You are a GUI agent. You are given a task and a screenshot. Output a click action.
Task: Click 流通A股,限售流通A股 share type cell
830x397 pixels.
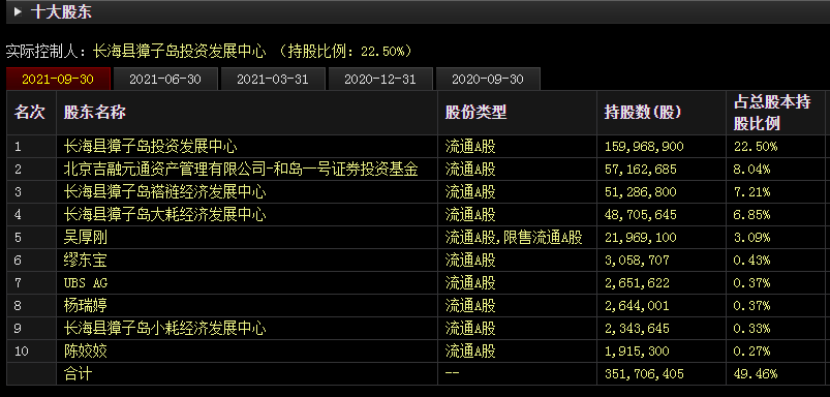coord(513,238)
